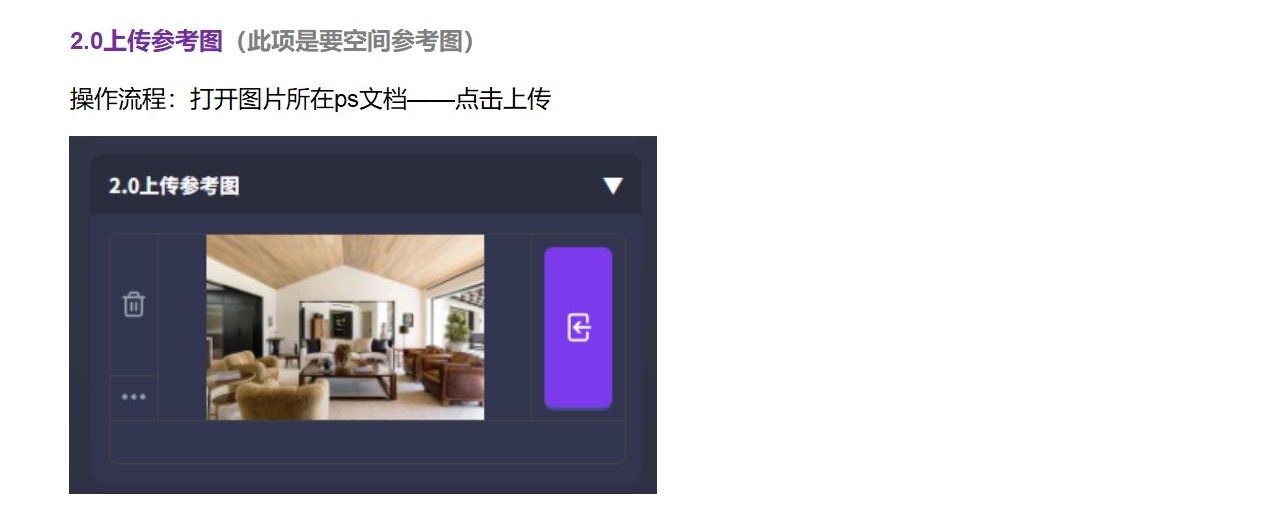
Task: Click the white import arrow icon on purple button
Action: [x=579, y=327]
